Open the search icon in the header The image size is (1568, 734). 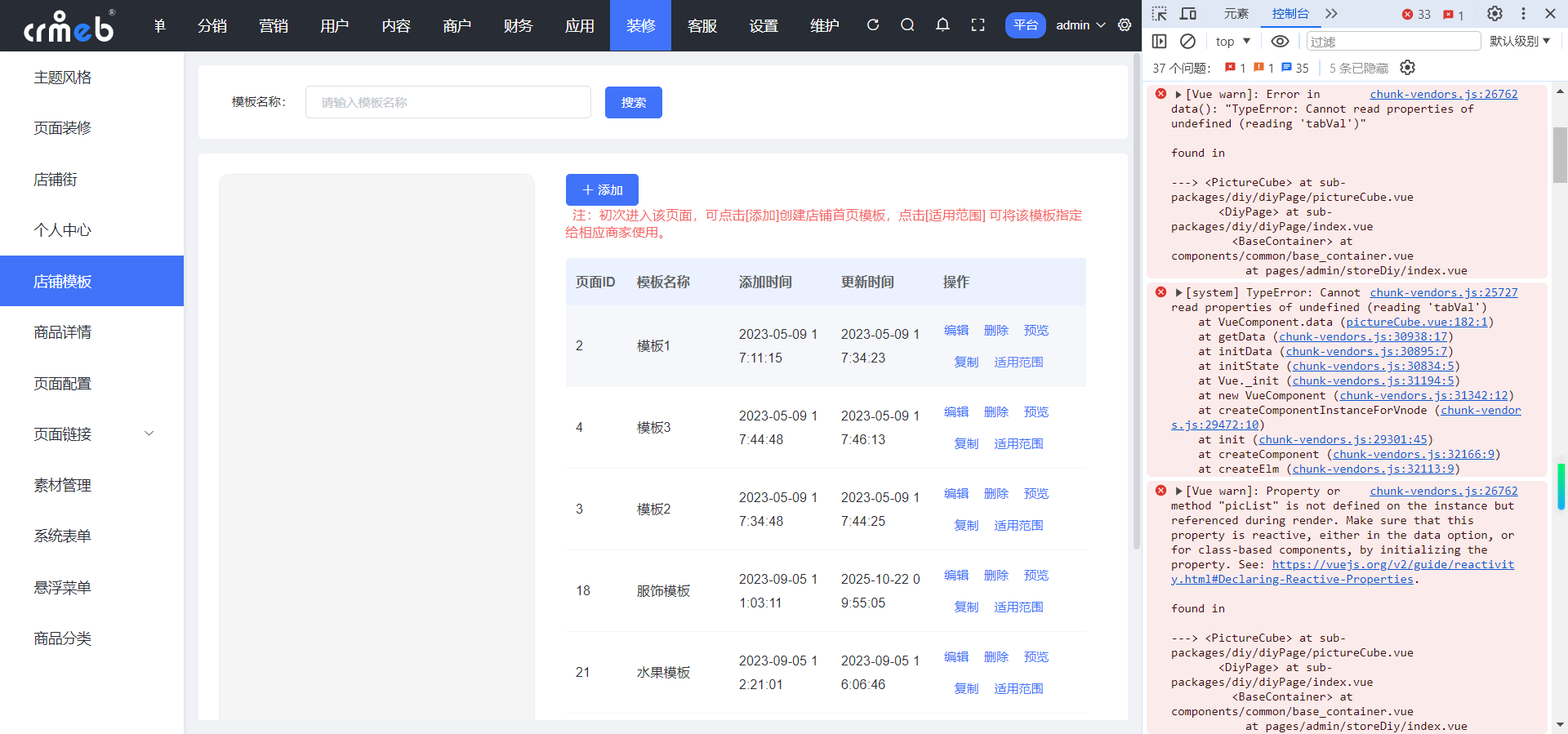(x=907, y=25)
